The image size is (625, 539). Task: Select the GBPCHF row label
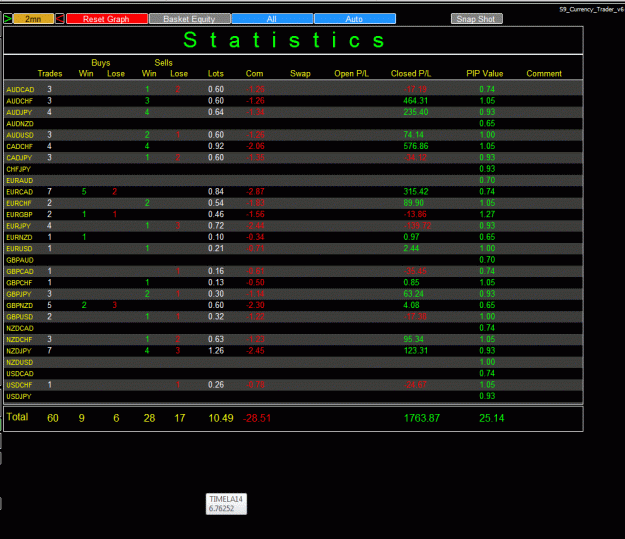tap(19, 283)
